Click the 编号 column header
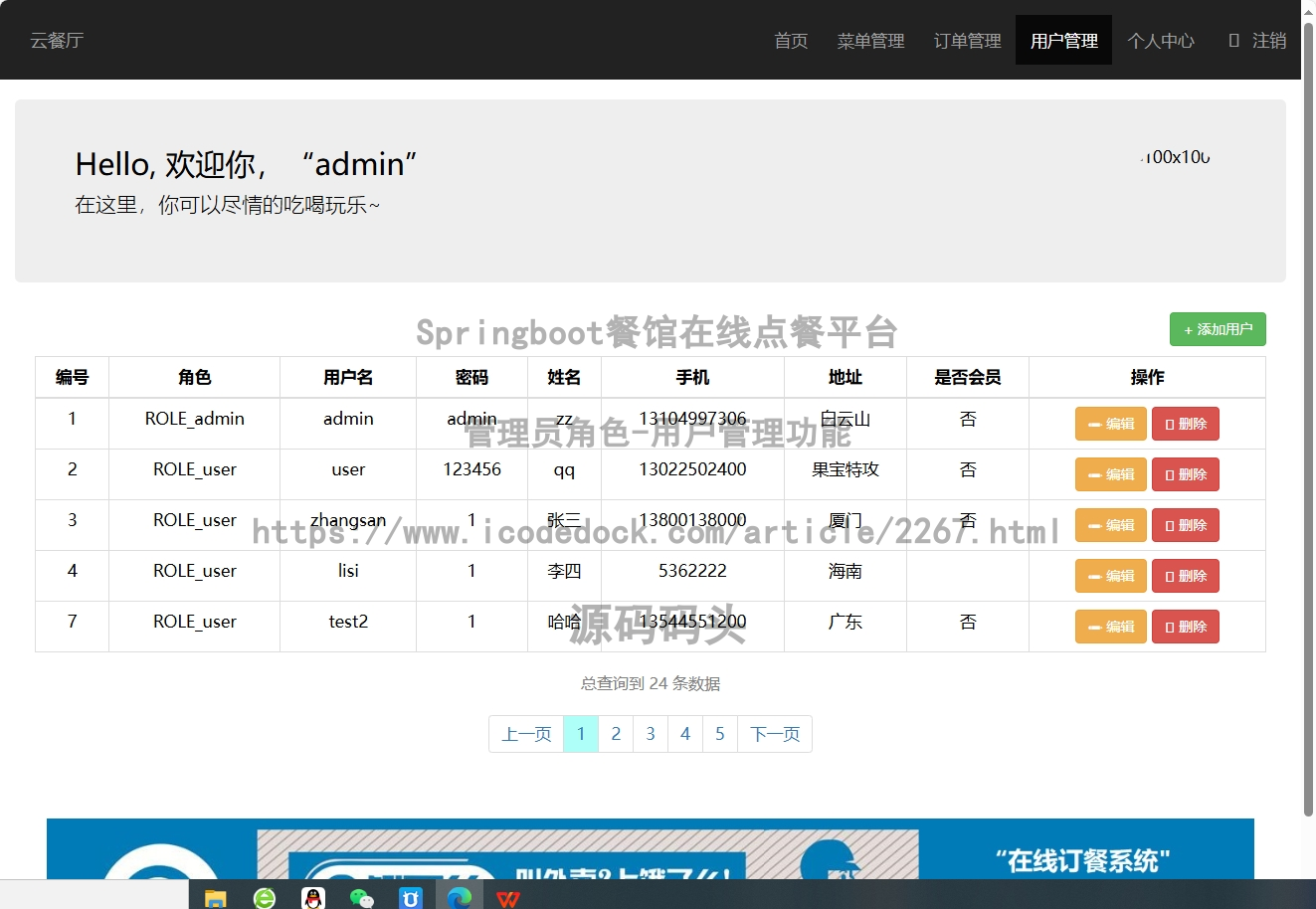The height and width of the screenshot is (909, 1316). click(72, 377)
